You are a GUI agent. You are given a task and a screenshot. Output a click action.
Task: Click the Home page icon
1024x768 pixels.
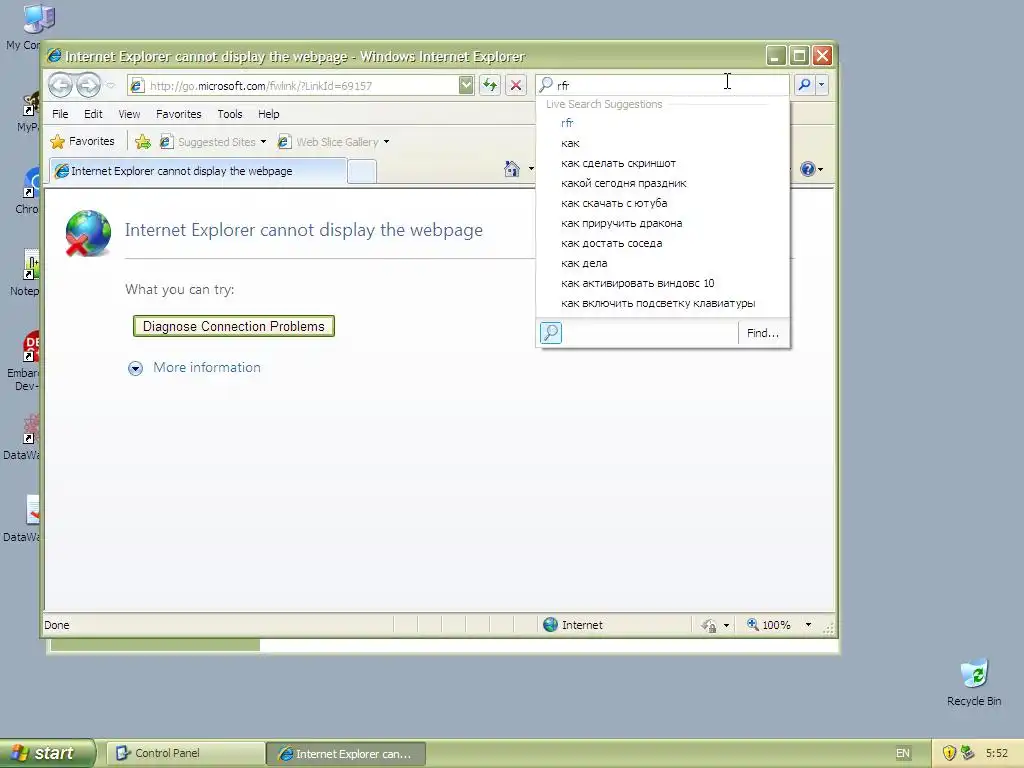[x=512, y=169]
